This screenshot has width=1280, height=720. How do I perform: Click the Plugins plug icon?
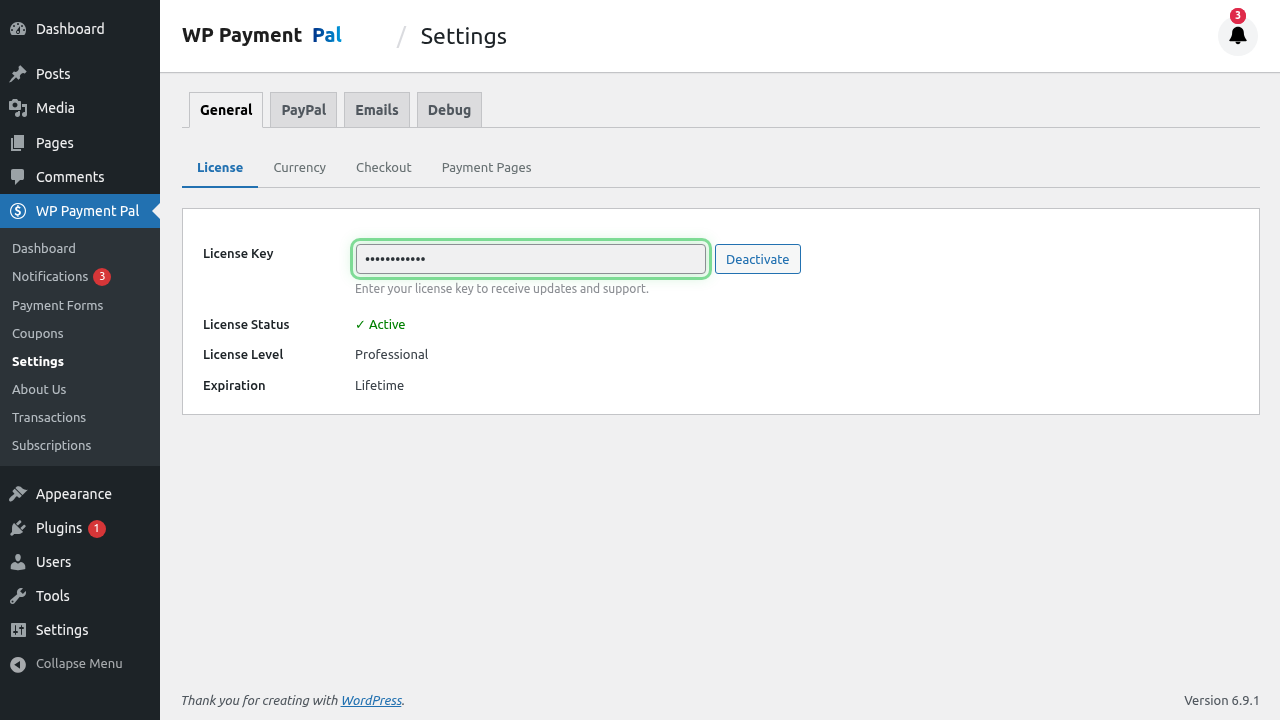(x=18, y=528)
